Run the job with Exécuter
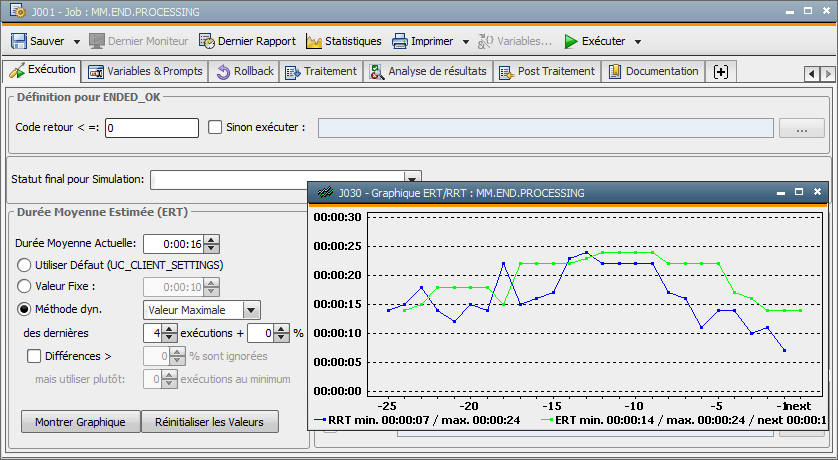 point(593,42)
